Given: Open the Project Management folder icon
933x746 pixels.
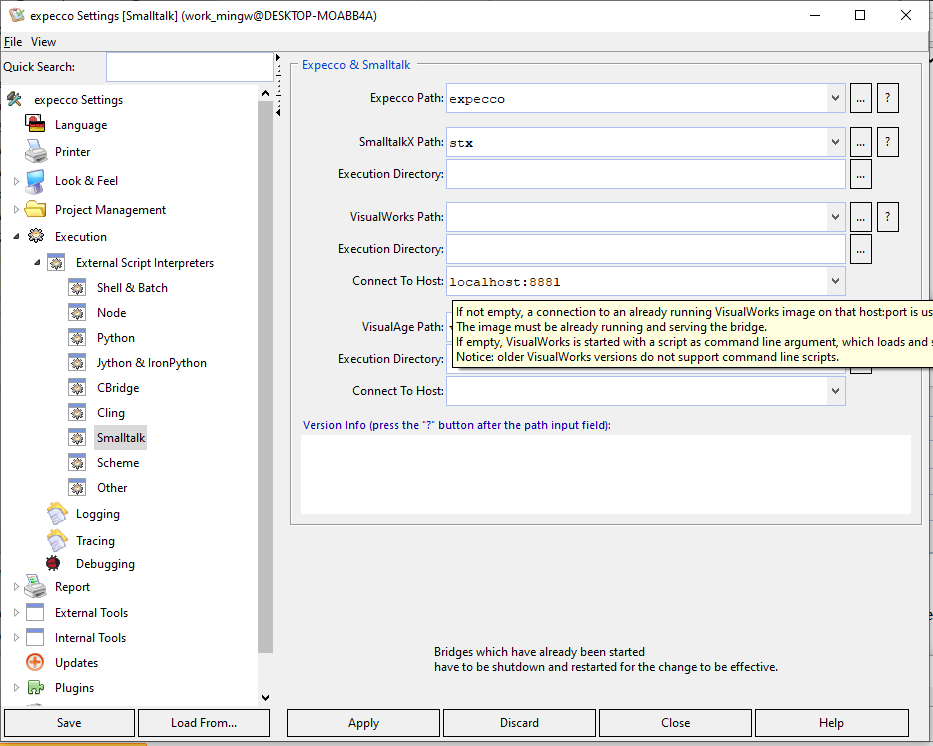Looking at the screenshot, I should [36, 210].
